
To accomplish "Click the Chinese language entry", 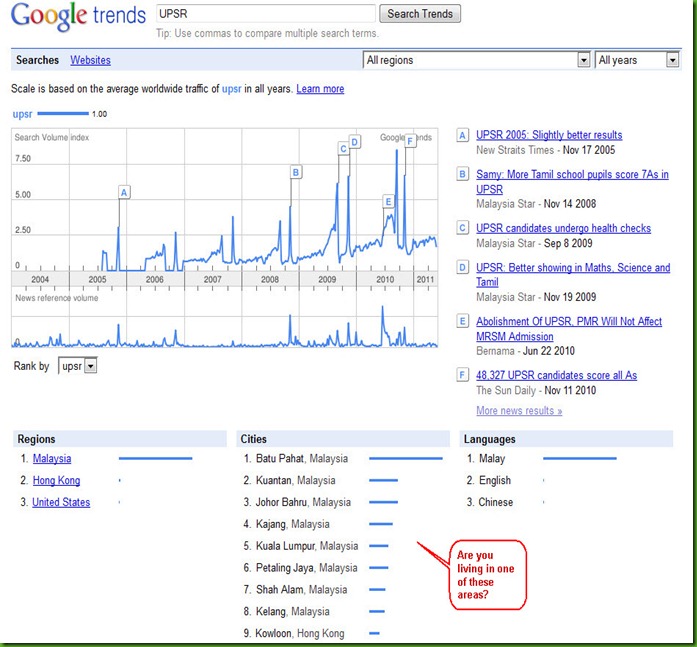I will [496, 502].
